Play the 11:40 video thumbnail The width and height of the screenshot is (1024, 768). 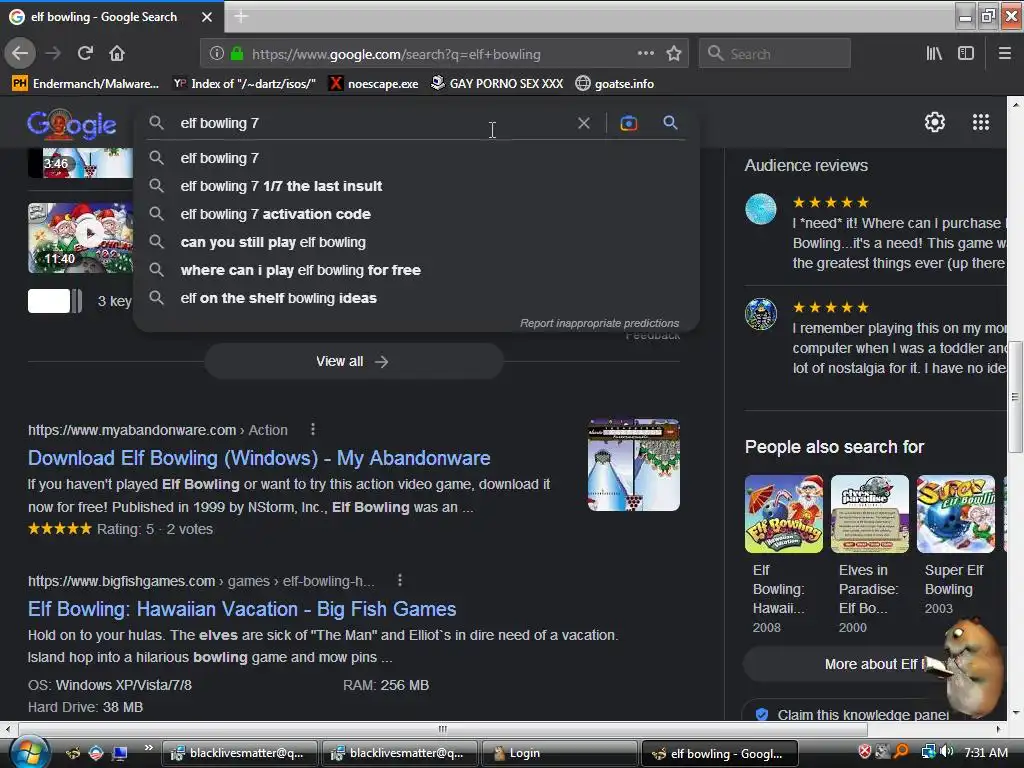[x=80, y=238]
